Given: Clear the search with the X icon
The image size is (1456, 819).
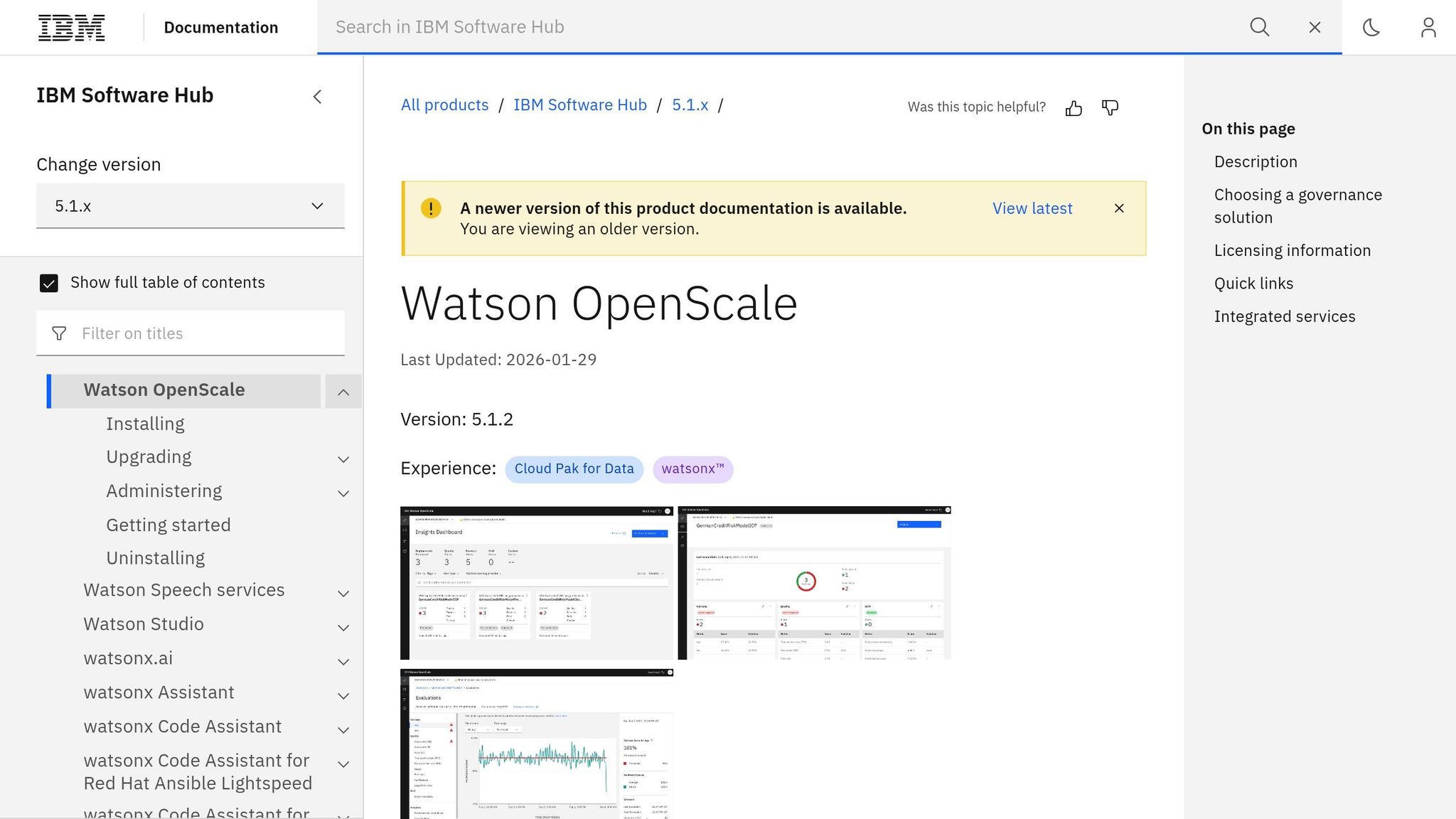Looking at the screenshot, I should click(x=1315, y=27).
